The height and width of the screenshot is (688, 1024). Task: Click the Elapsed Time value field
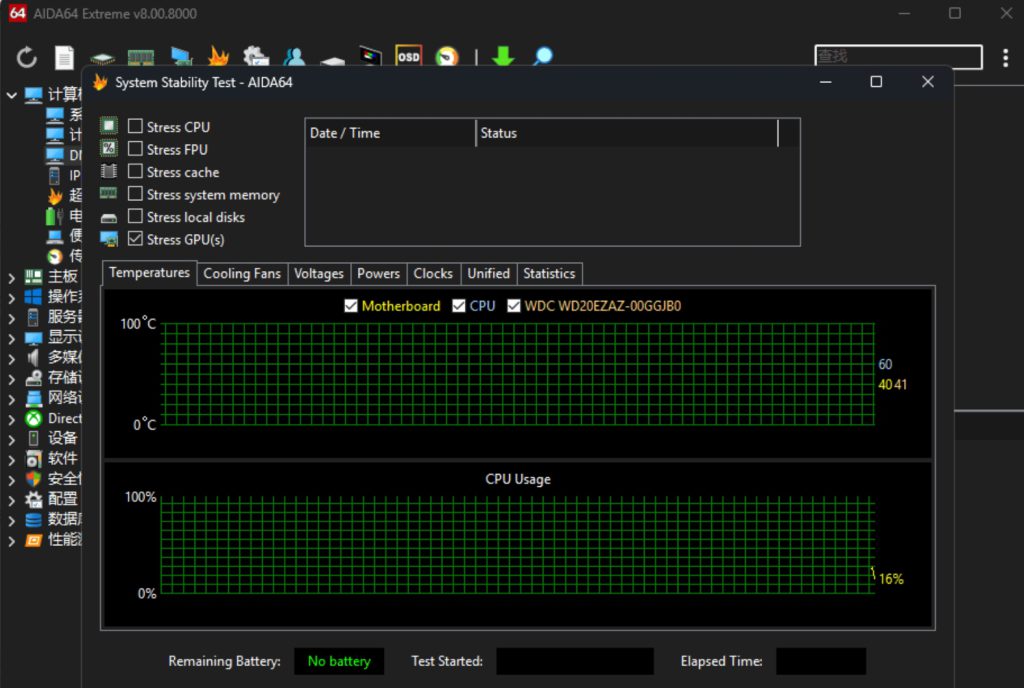(x=821, y=661)
